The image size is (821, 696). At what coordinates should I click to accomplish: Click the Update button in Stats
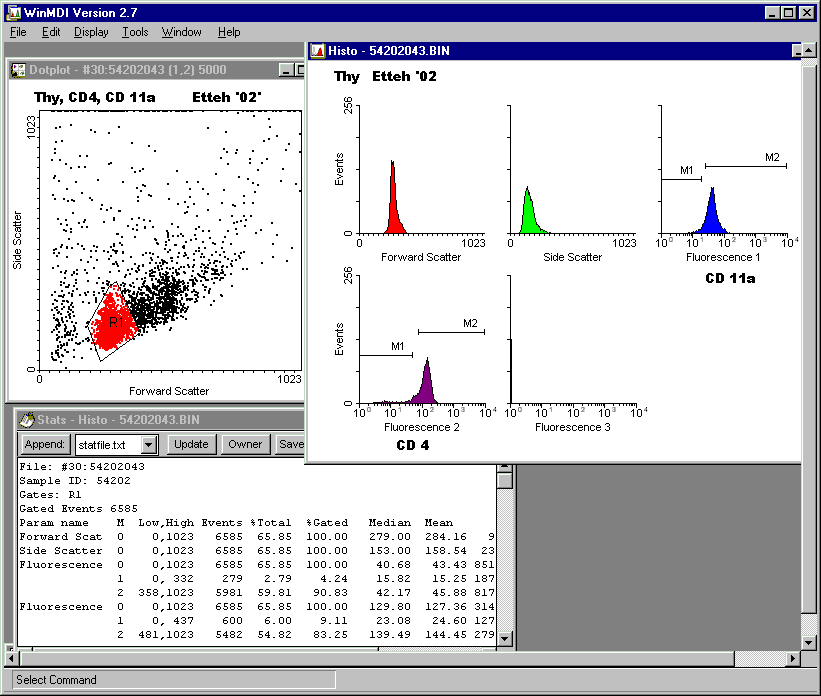(191, 444)
